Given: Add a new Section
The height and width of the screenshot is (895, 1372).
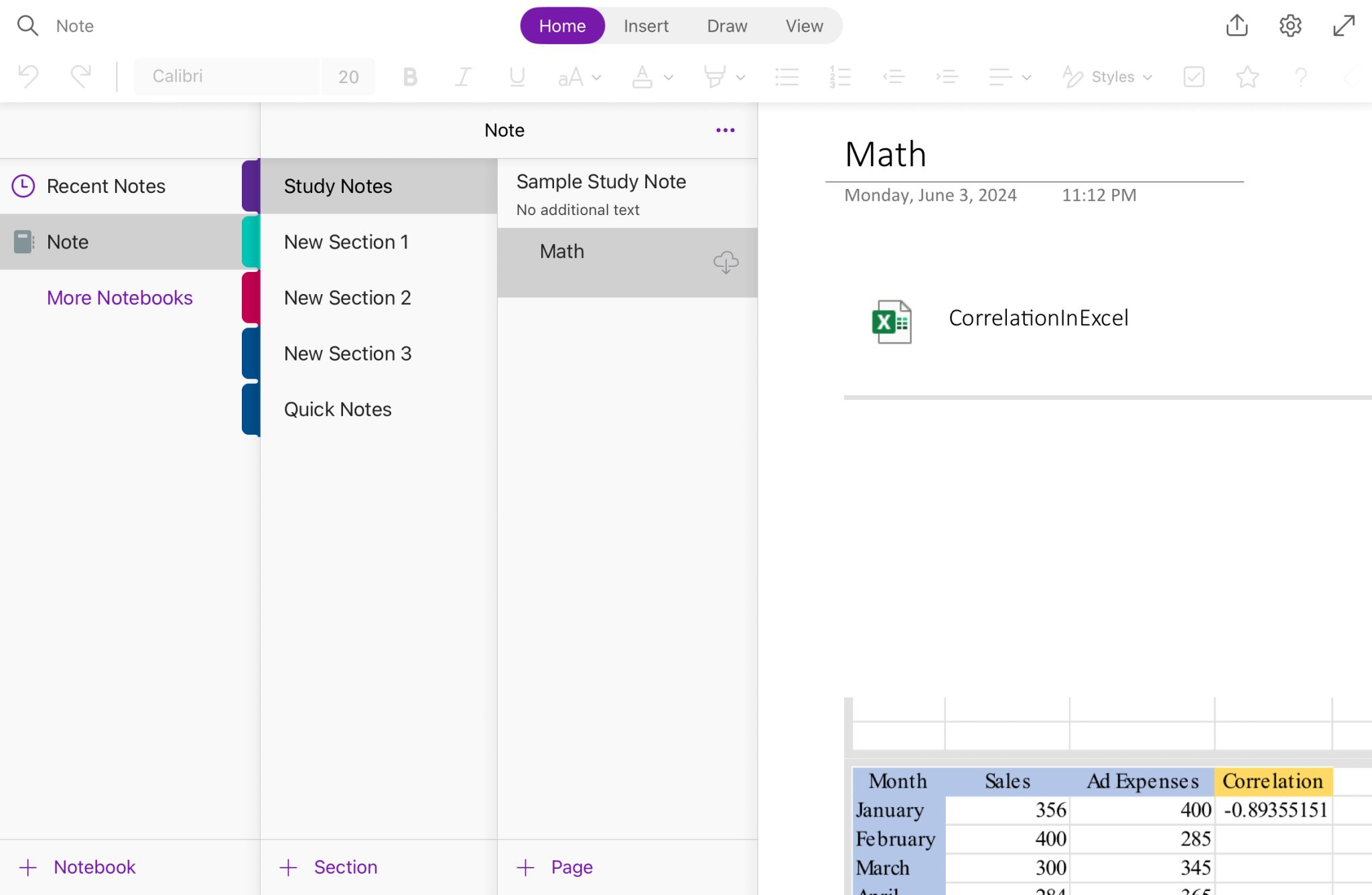Looking at the screenshot, I should pos(328,866).
